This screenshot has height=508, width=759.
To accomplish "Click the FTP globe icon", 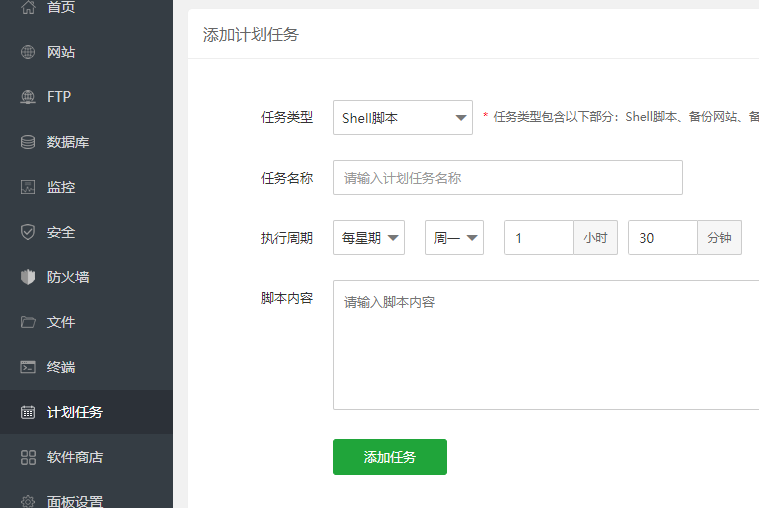I will click(28, 97).
